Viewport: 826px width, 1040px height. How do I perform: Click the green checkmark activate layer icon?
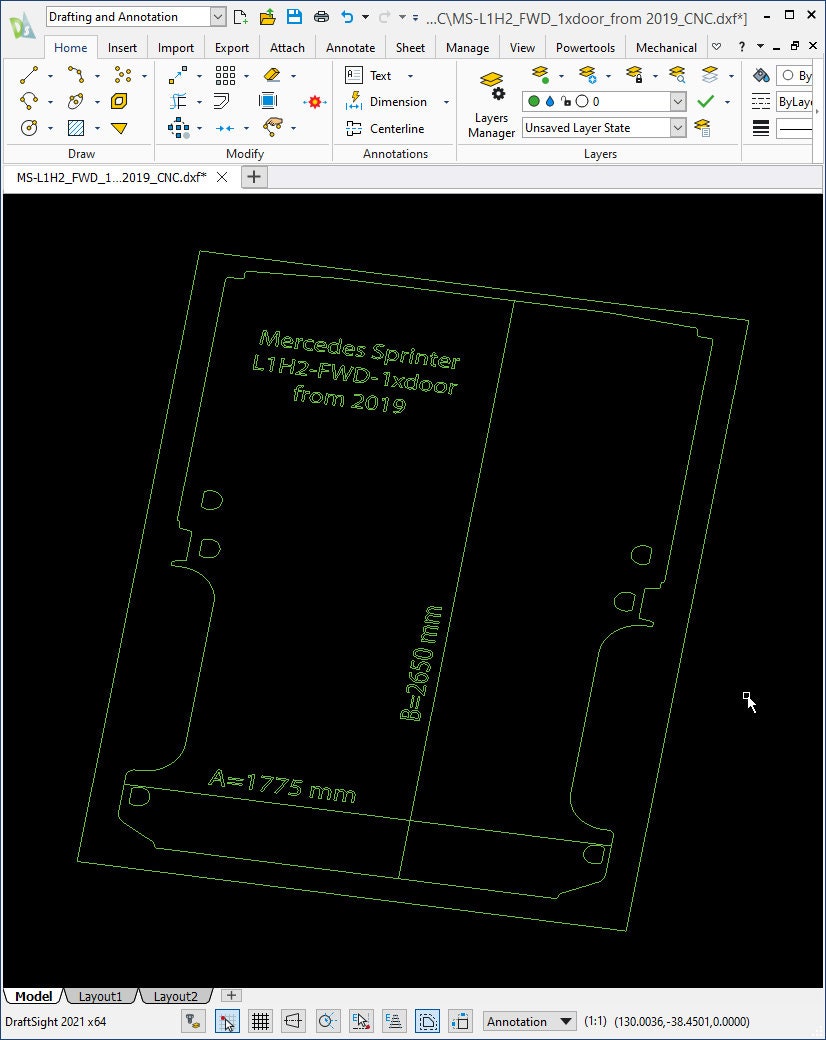[706, 101]
